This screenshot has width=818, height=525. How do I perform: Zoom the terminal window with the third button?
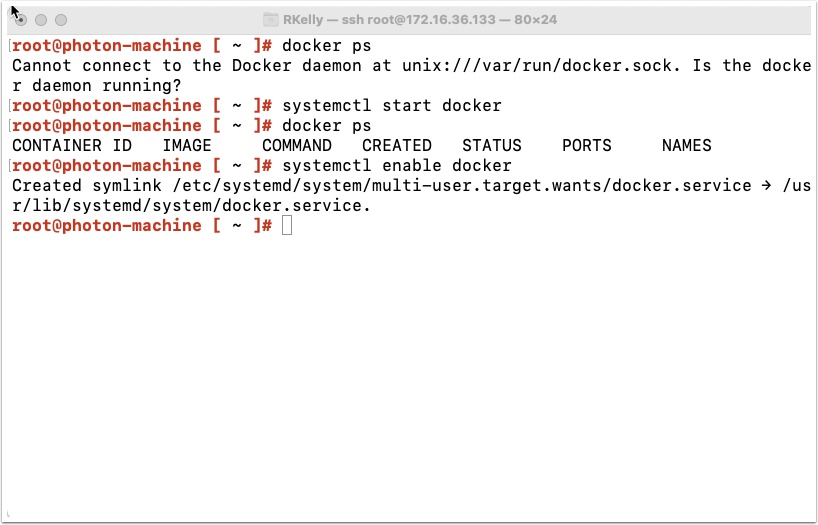click(x=61, y=20)
